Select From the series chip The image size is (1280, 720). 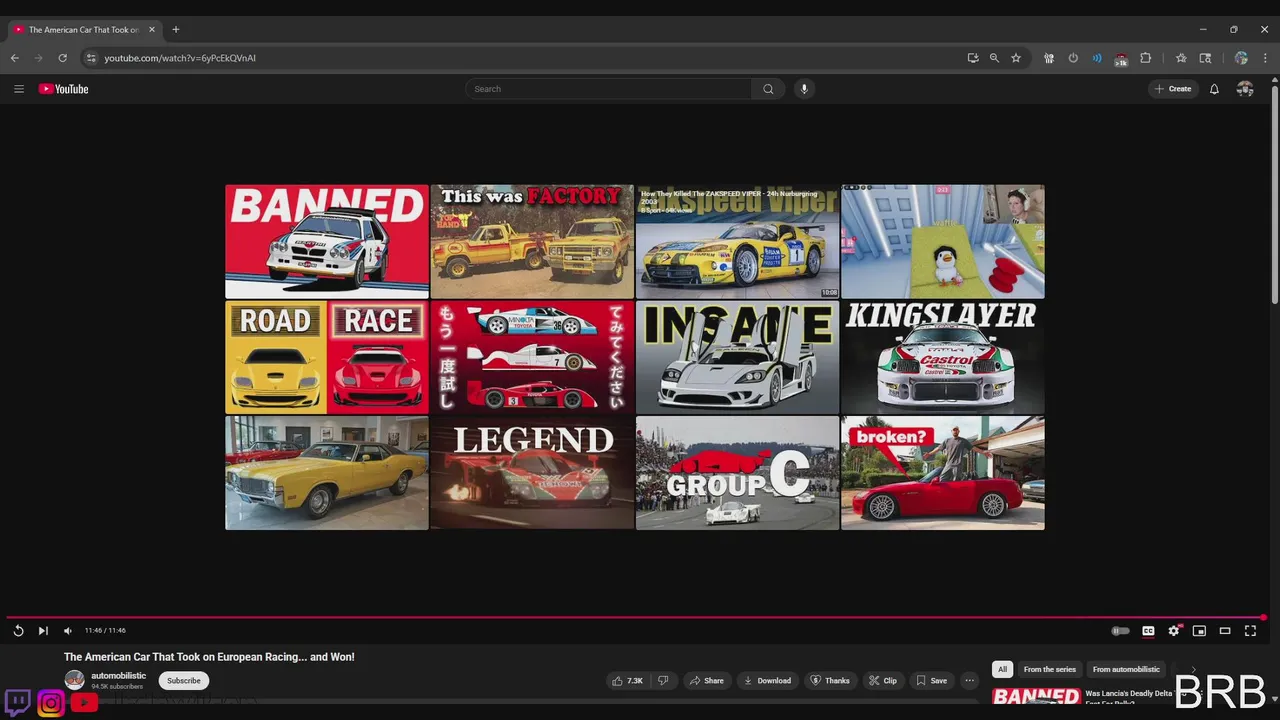coord(1050,669)
